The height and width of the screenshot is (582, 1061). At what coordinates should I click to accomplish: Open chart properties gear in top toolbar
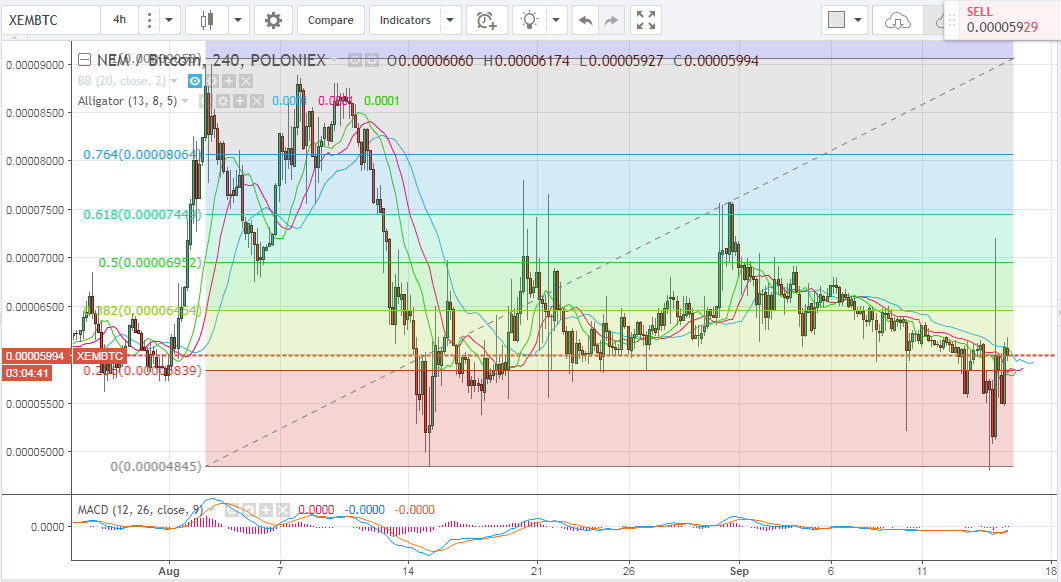pos(273,20)
